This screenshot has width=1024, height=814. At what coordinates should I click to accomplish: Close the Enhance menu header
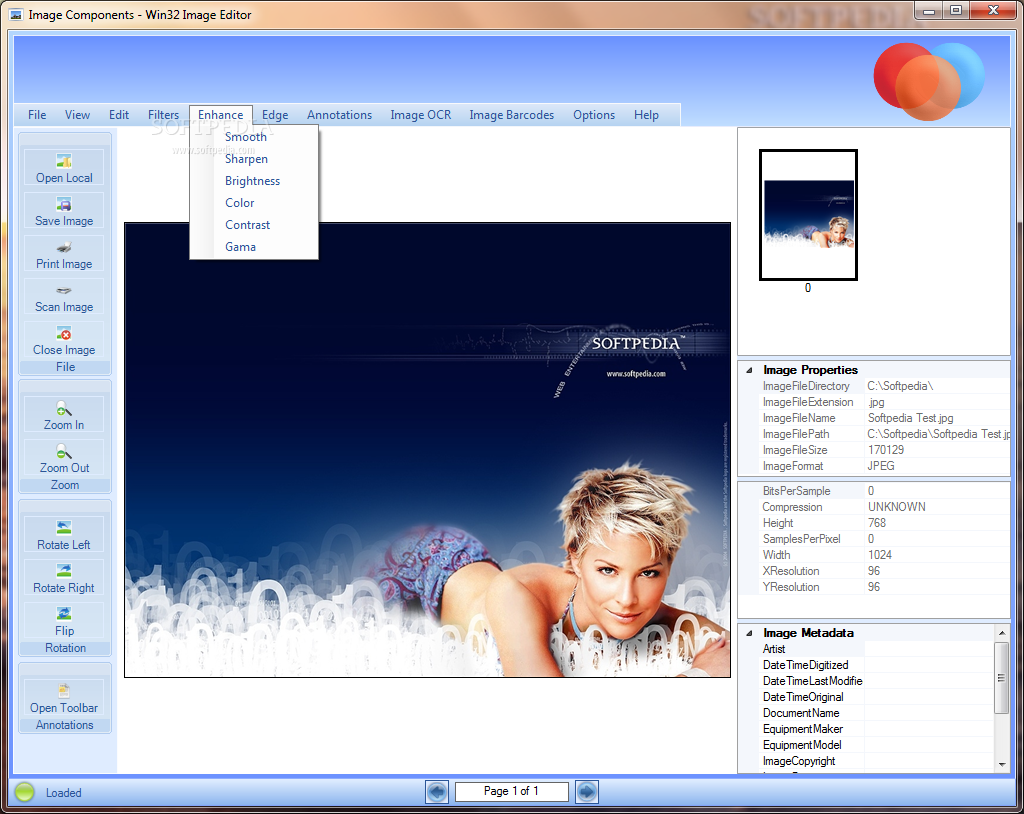pyautogui.click(x=221, y=115)
